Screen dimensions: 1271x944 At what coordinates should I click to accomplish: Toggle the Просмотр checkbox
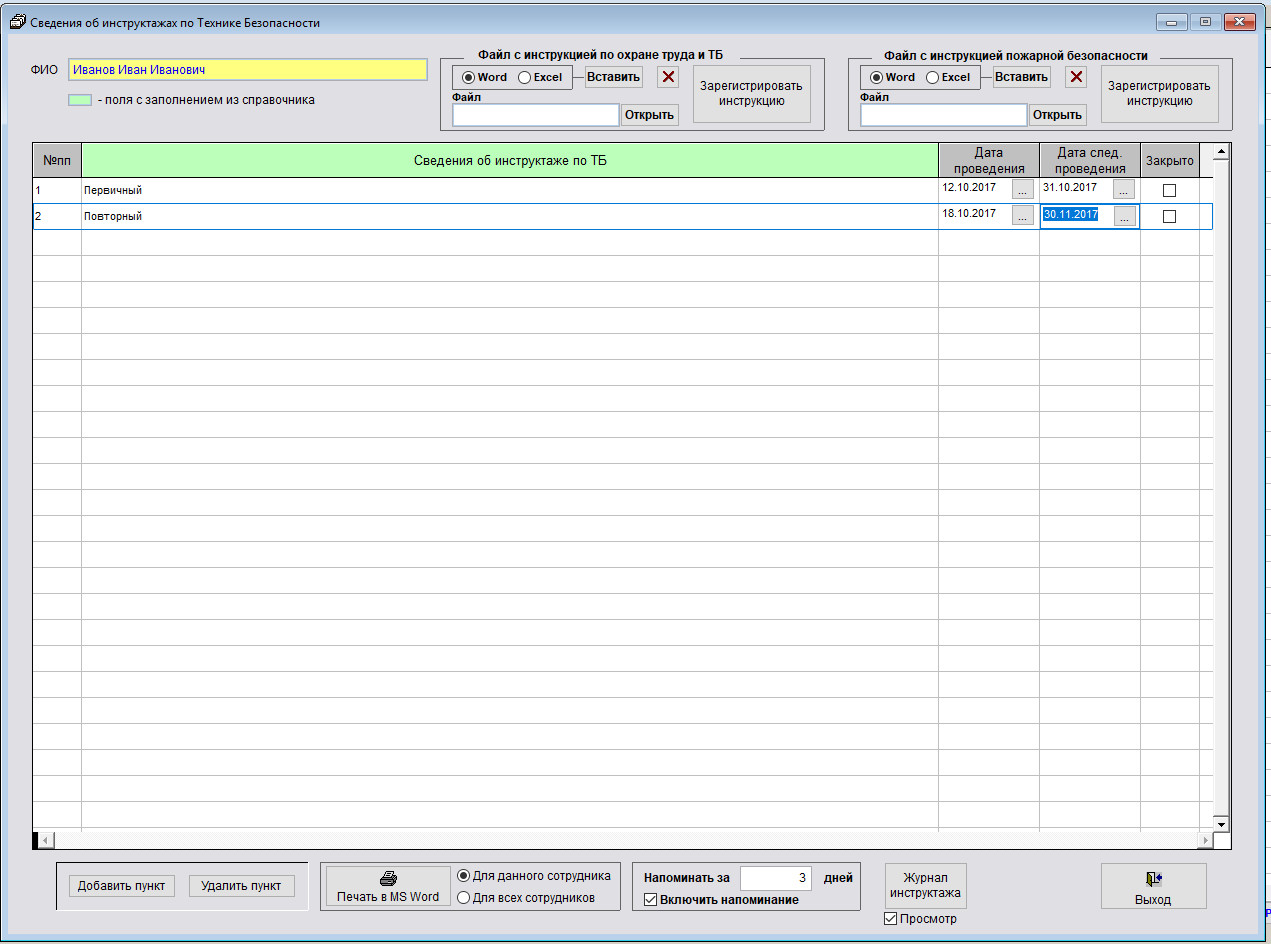(x=891, y=919)
